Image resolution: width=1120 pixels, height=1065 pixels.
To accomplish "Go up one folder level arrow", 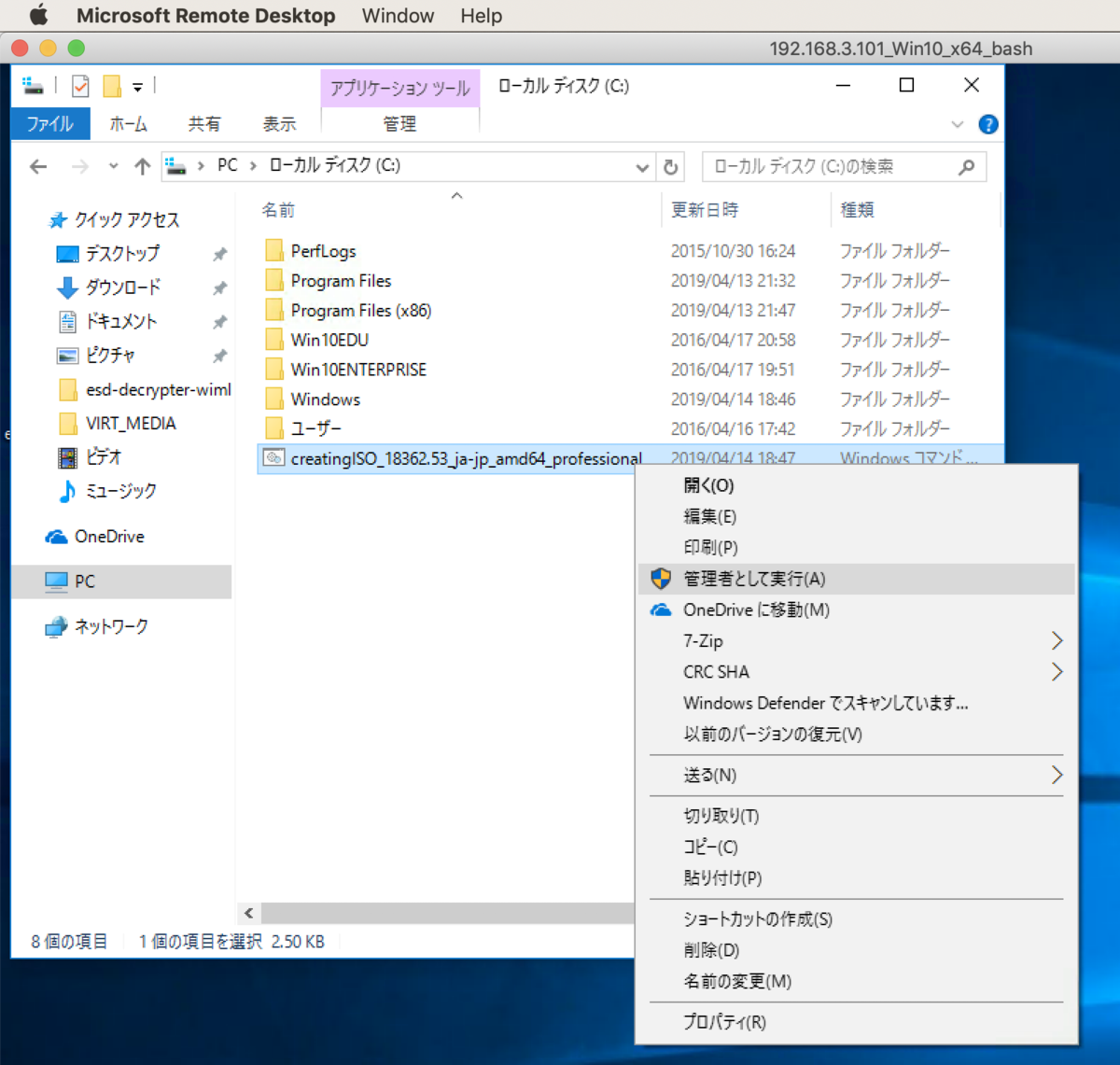I will point(142,166).
